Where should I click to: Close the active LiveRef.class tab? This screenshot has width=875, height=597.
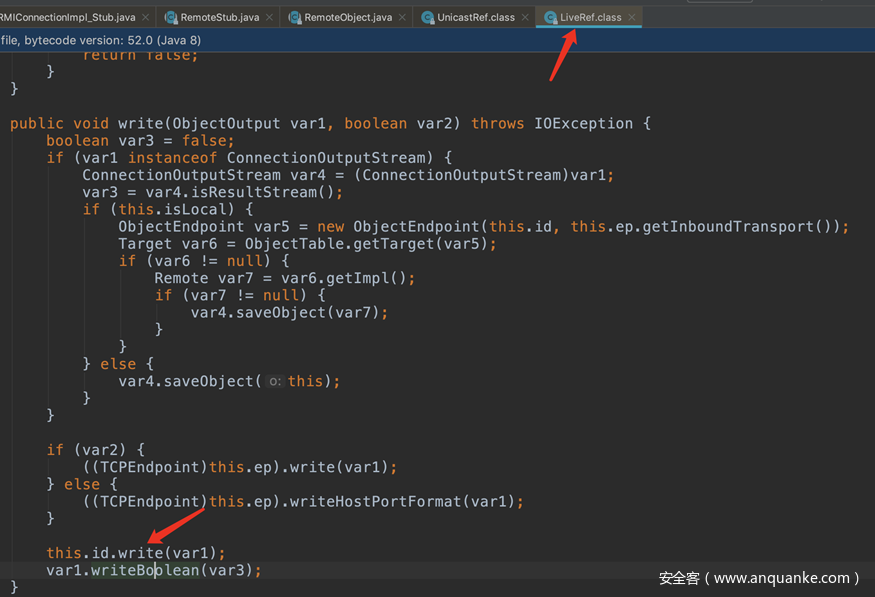[x=632, y=18]
